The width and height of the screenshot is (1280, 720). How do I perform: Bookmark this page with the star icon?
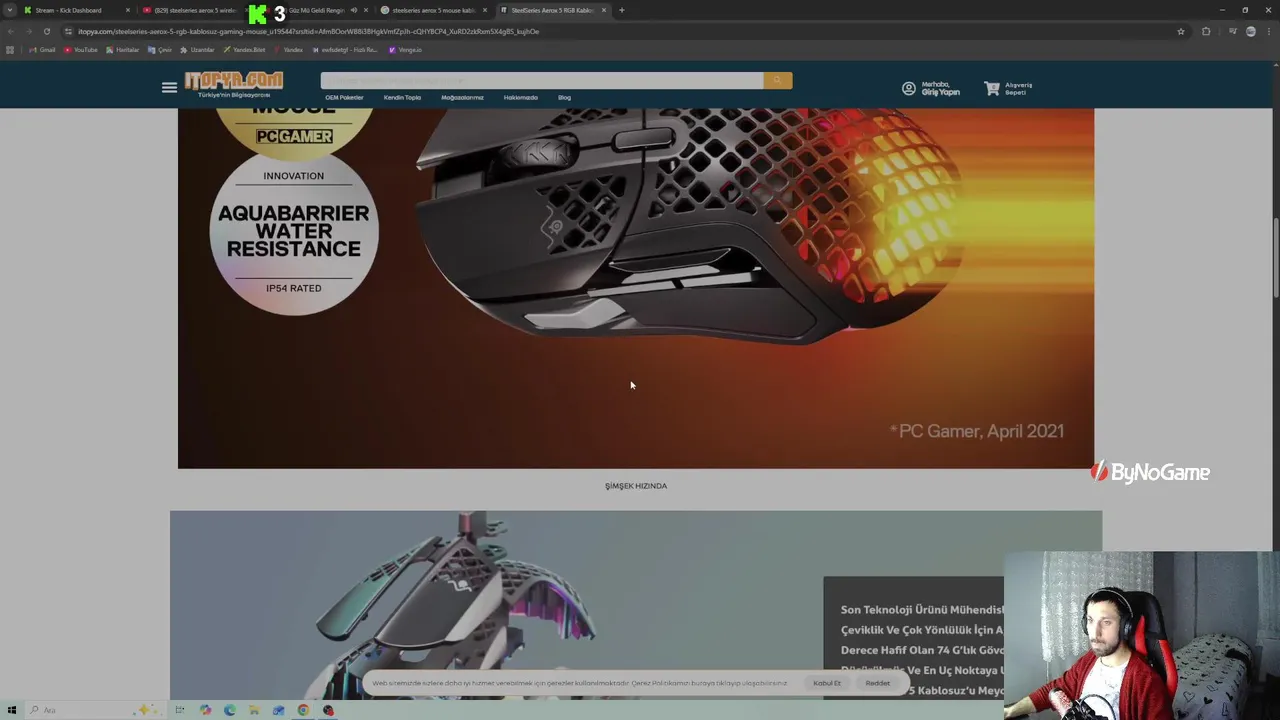click(x=1181, y=31)
